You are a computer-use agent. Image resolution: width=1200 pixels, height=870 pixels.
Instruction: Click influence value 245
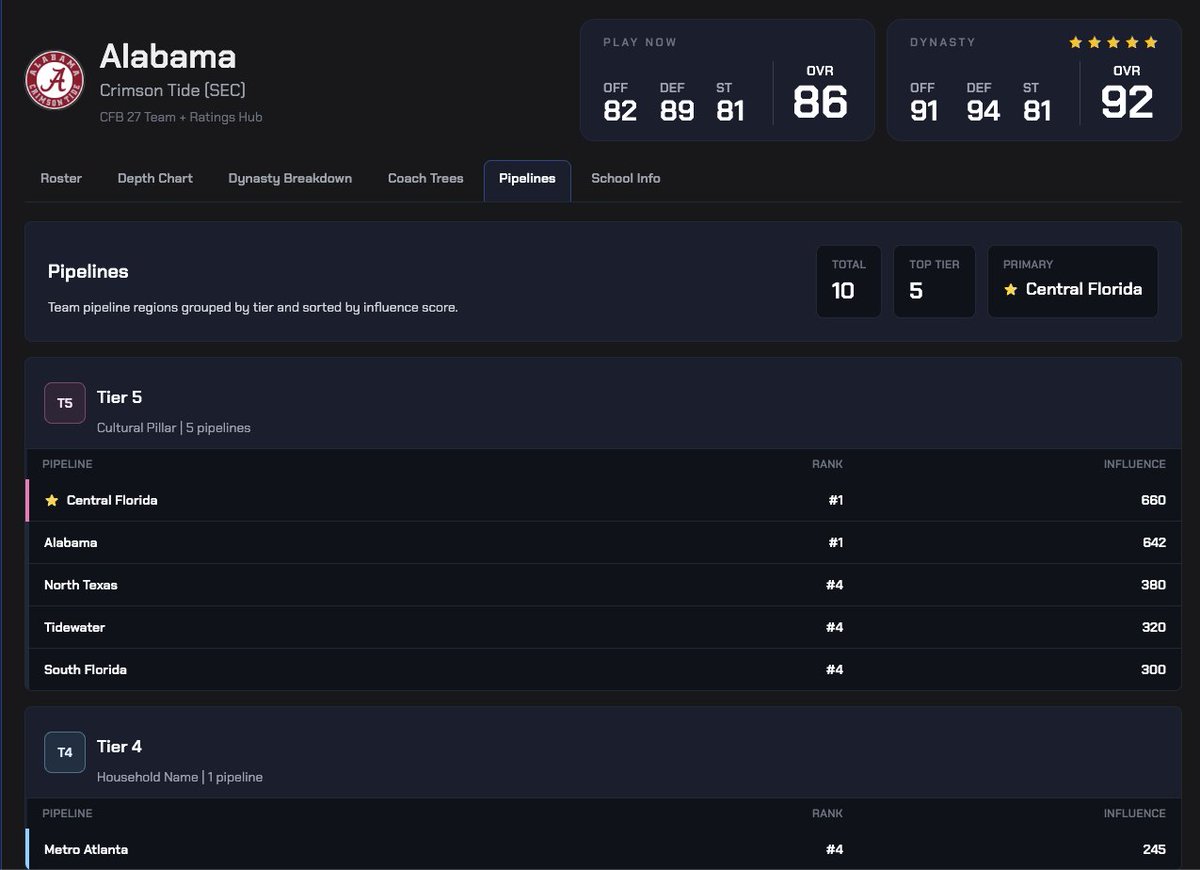click(x=1153, y=849)
